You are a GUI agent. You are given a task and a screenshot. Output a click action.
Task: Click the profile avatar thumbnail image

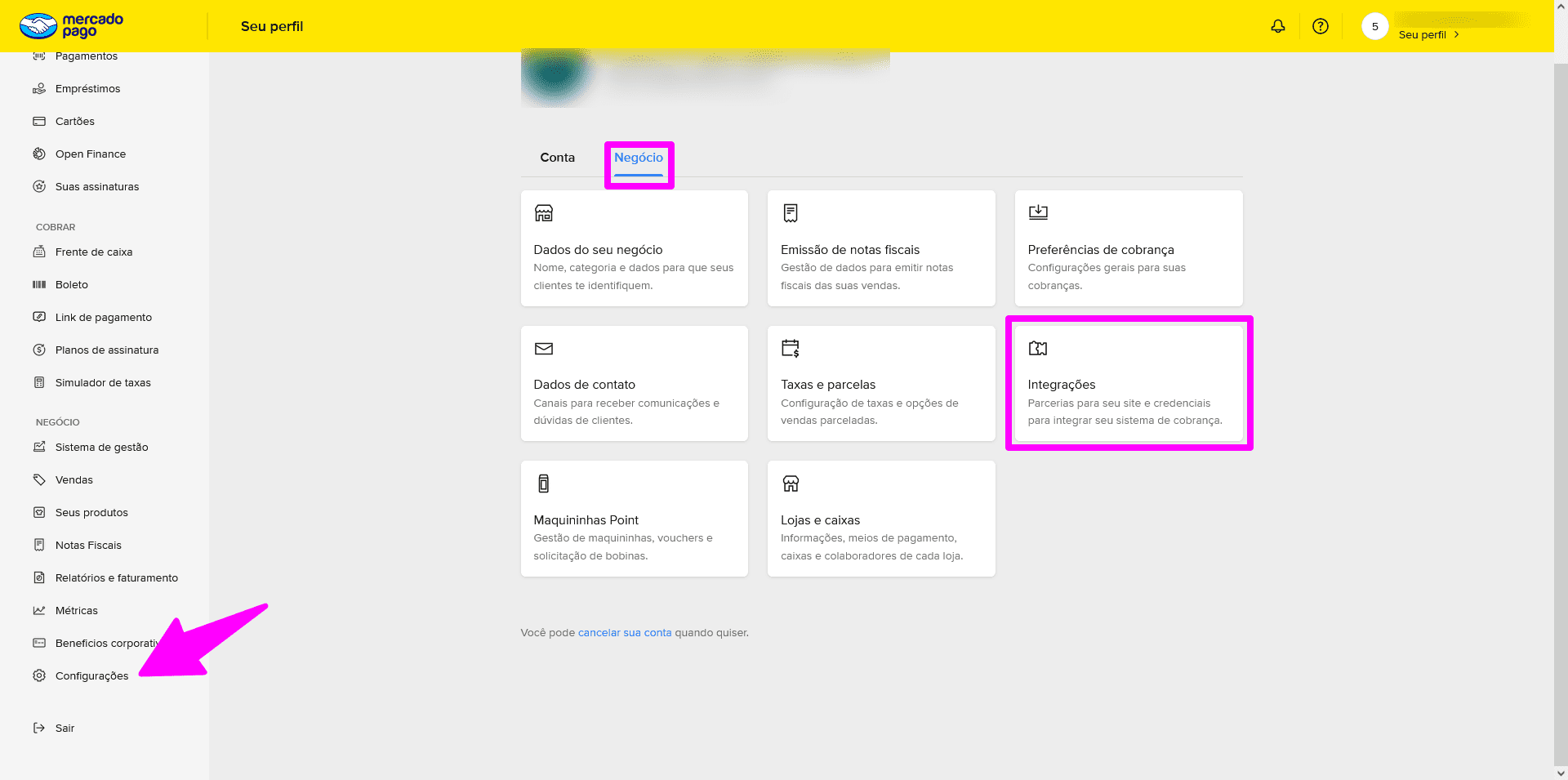coord(558,75)
